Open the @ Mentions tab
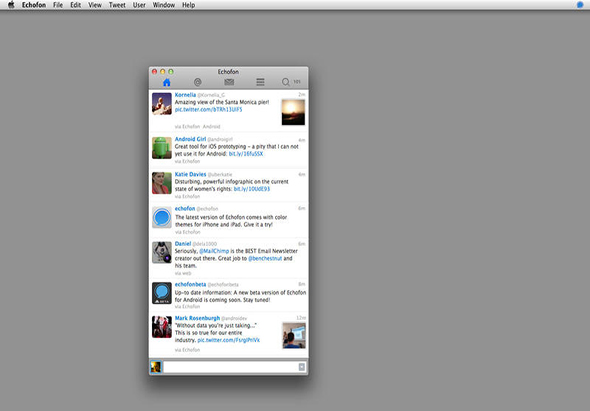The width and height of the screenshot is (590, 411). pyautogui.click(x=198, y=82)
